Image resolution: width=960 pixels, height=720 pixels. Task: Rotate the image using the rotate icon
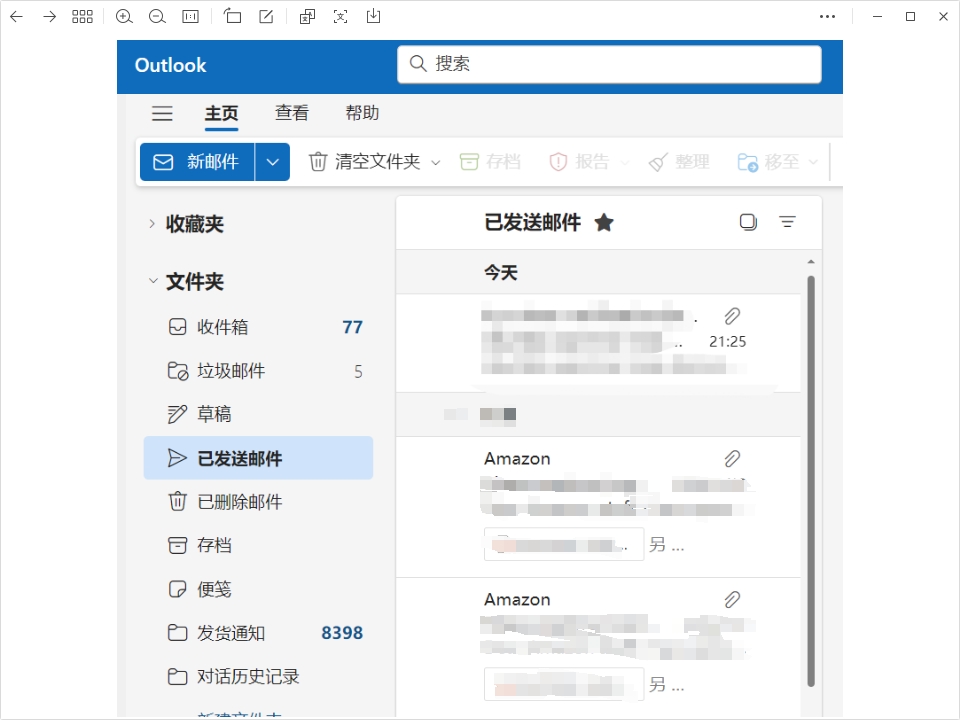click(232, 16)
